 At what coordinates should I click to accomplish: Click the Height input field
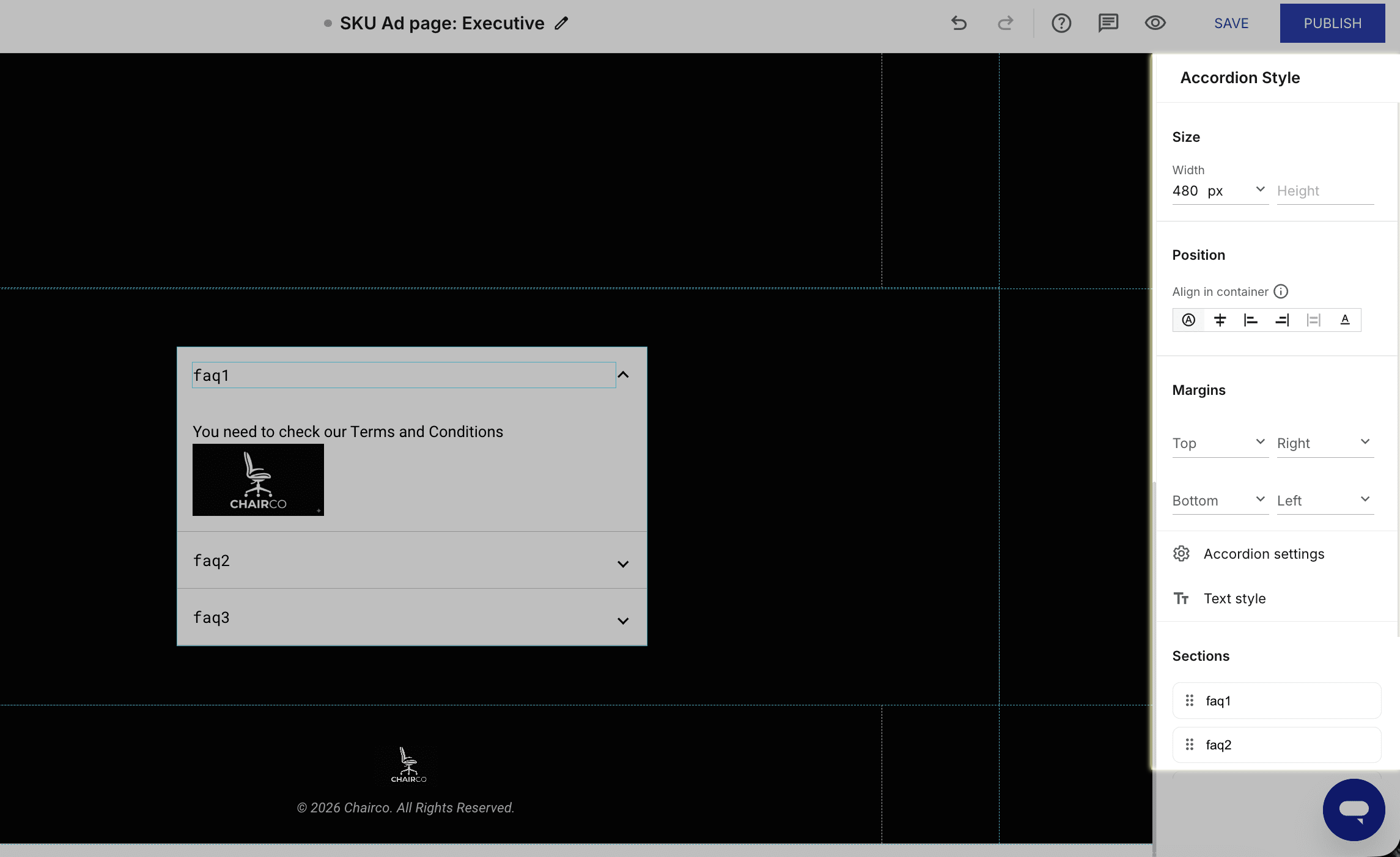coord(1325,191)
